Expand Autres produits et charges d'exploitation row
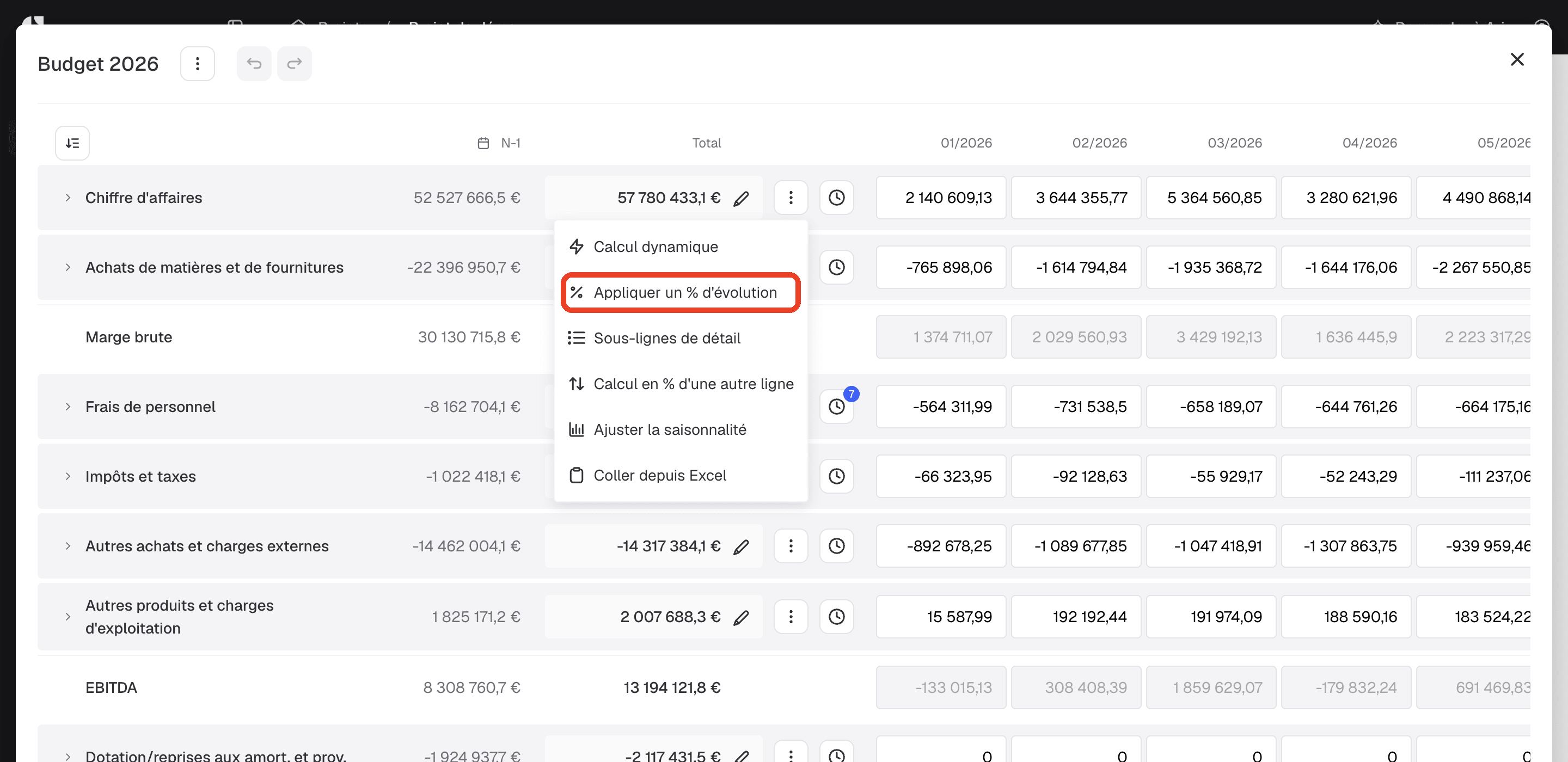 coord(68,617)
